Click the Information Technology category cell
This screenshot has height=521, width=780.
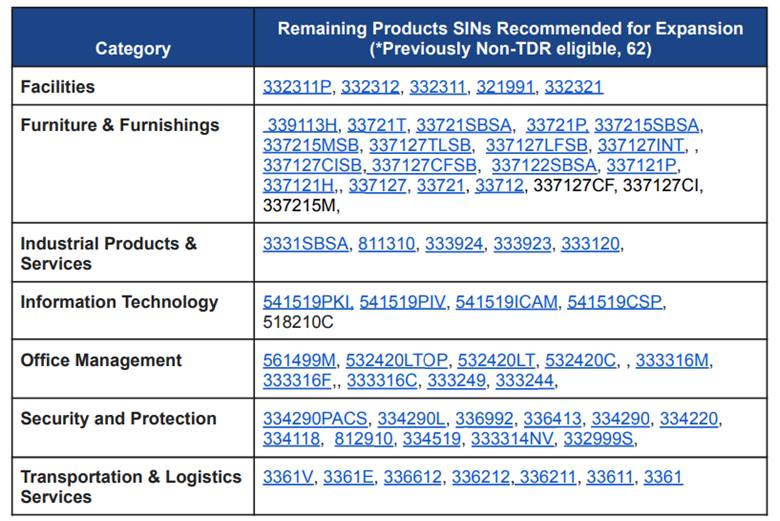[119, 302]
